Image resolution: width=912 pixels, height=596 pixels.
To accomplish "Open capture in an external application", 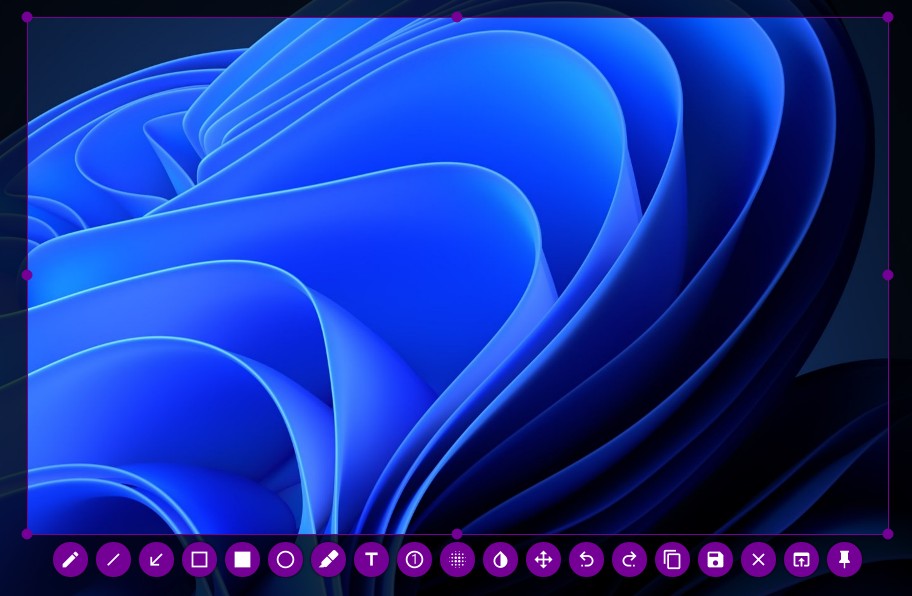I will pos(801,559).
